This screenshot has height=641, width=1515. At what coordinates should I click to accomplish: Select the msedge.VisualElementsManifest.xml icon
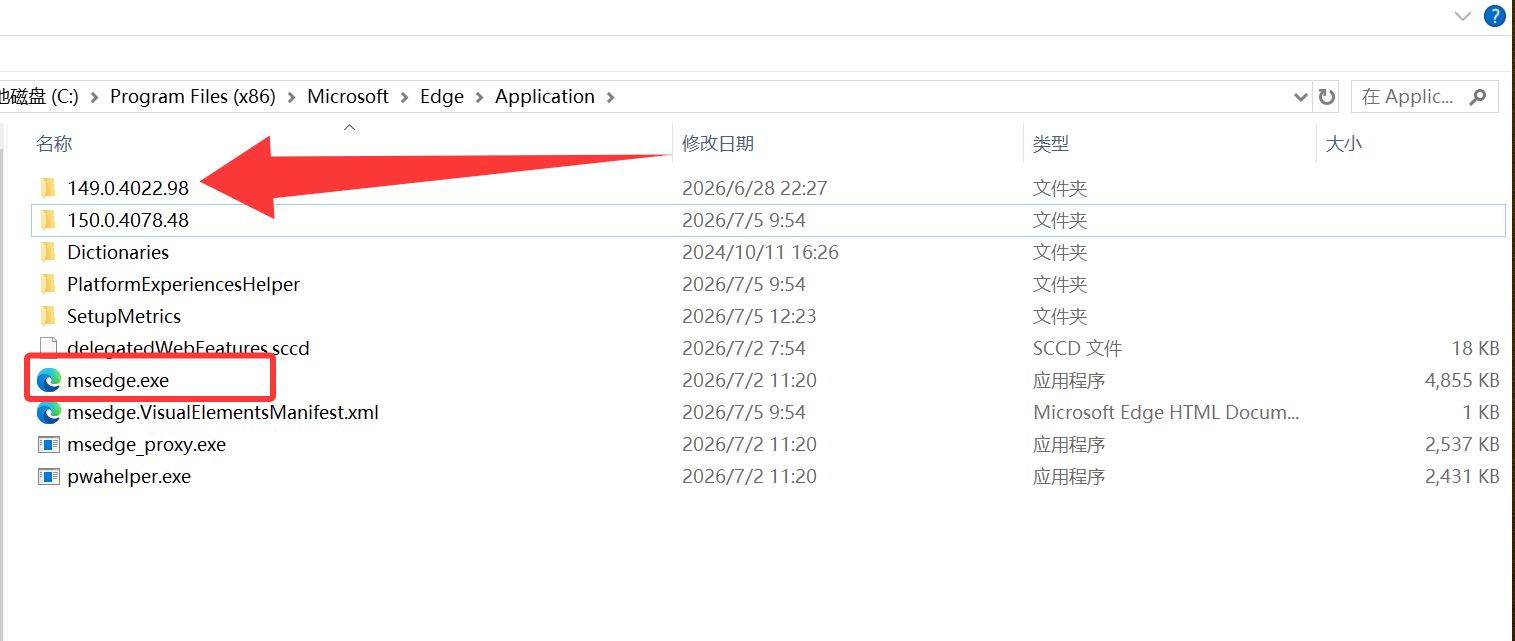tap(48, 412)
